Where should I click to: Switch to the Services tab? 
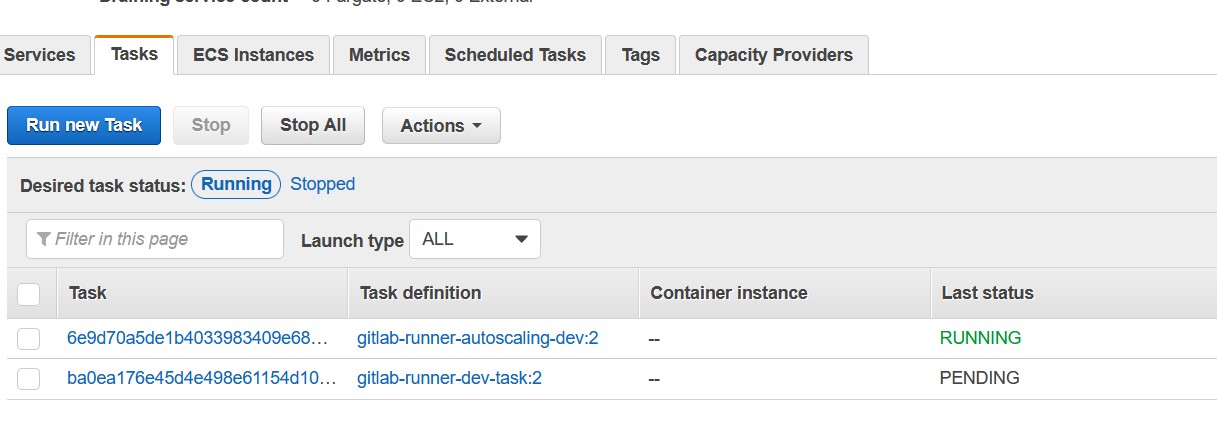pos(40,55)
